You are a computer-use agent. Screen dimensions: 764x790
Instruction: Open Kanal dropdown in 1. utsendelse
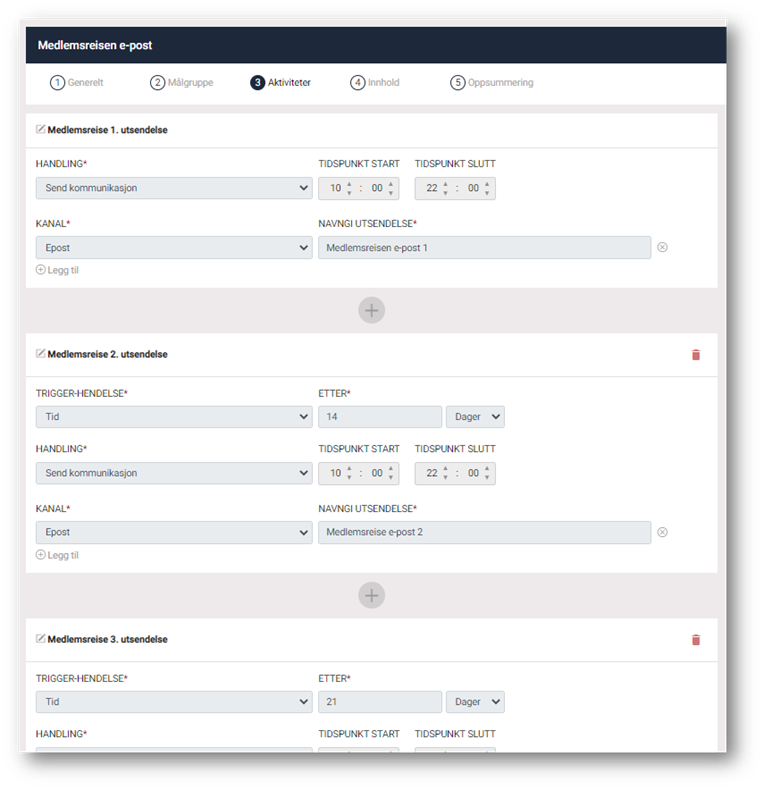click(x=174, y=247)
